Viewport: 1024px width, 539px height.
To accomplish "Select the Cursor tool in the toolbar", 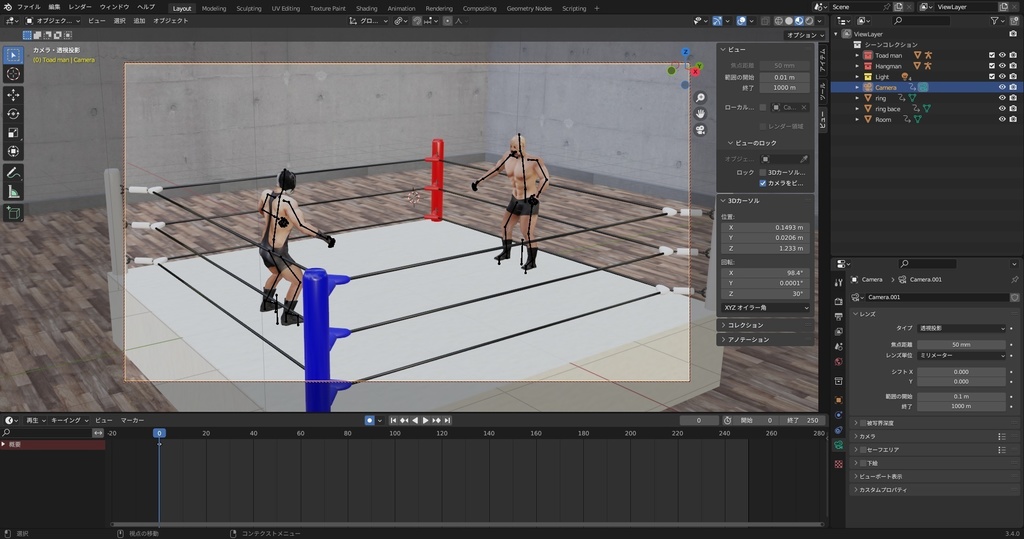I will pos(13,74).
